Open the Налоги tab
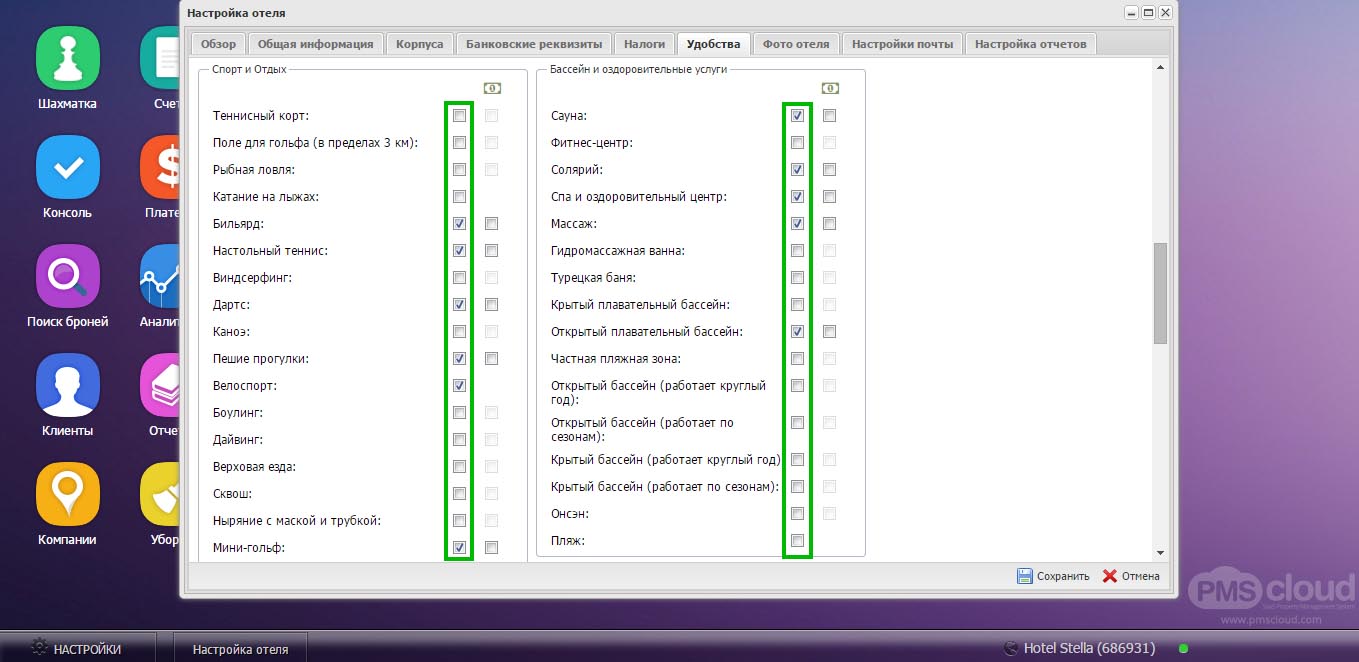Image resolution: width=1359 pixels, height=662 pixels. pyautogui.click(x=644, y=44)
